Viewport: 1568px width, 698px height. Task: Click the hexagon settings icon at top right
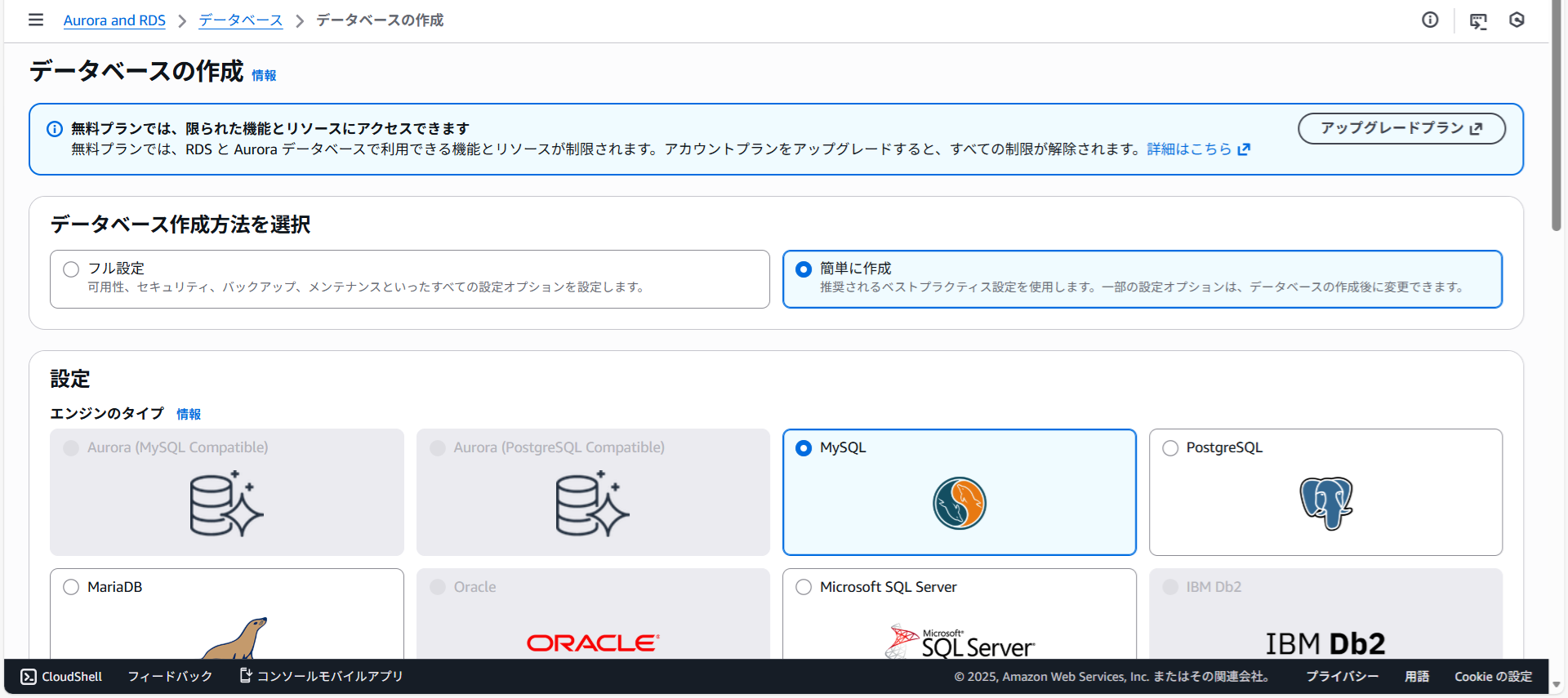pos(1517,20)
